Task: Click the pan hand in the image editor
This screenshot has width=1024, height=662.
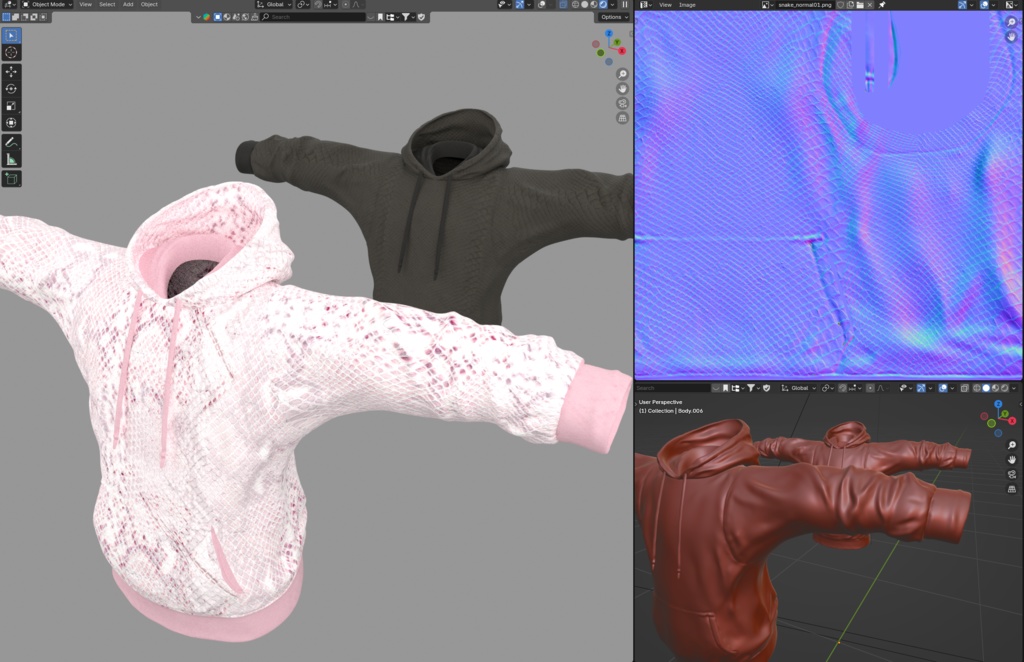Action: pos(1012,37)
